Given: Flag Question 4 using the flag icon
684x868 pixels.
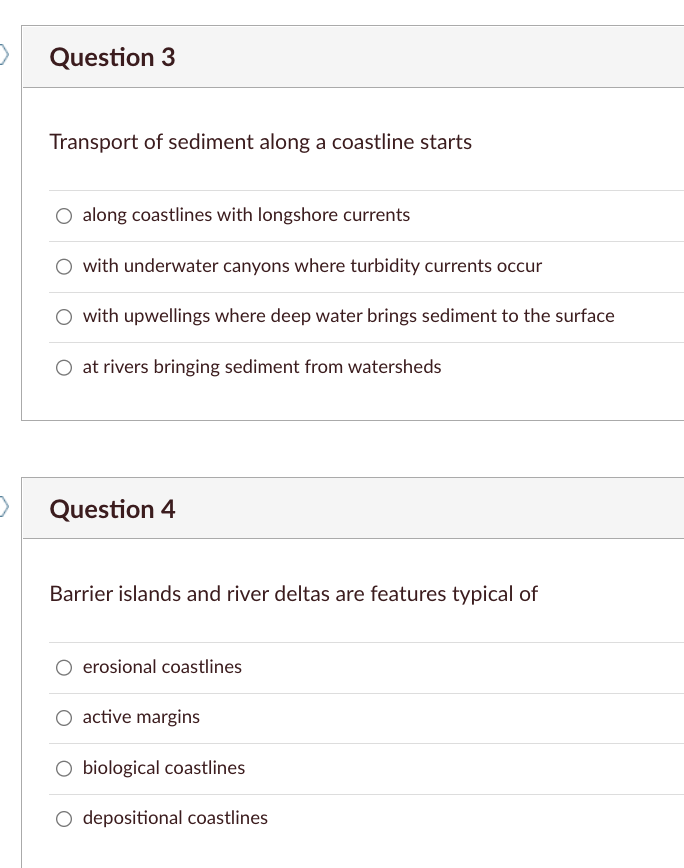Looking at the screenshot, I should coord(4,505).
